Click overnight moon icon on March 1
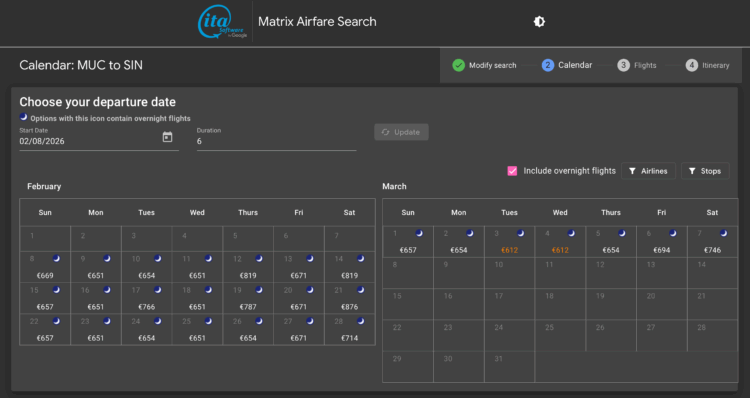This screenshot has height=398, width=750. pos(419,233)
